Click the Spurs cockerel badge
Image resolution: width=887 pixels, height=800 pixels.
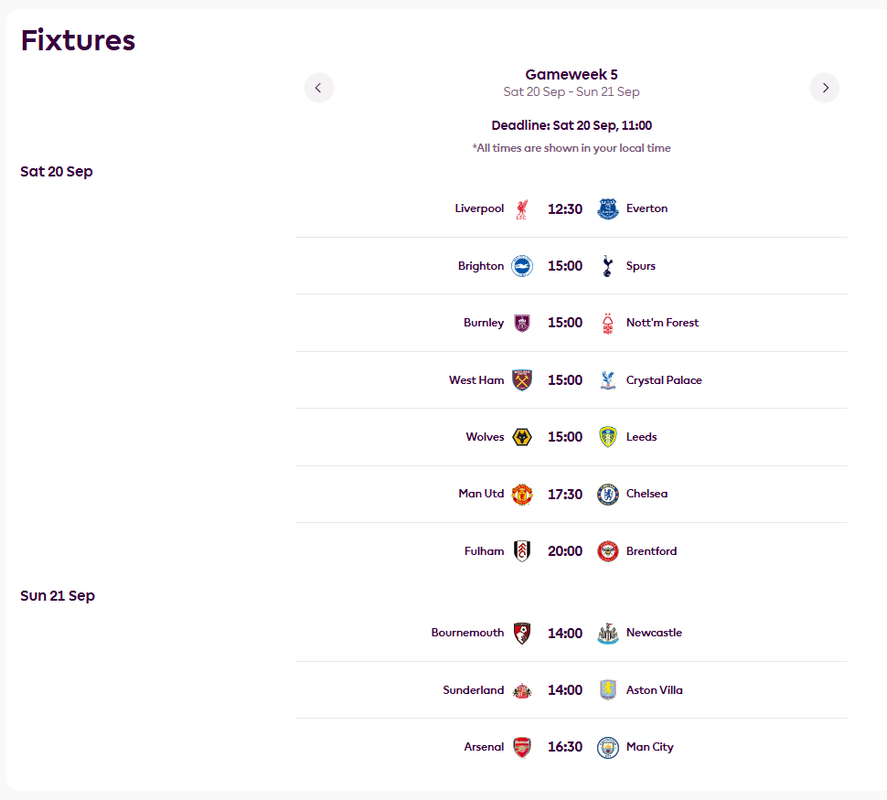click(x=608, y=266)
